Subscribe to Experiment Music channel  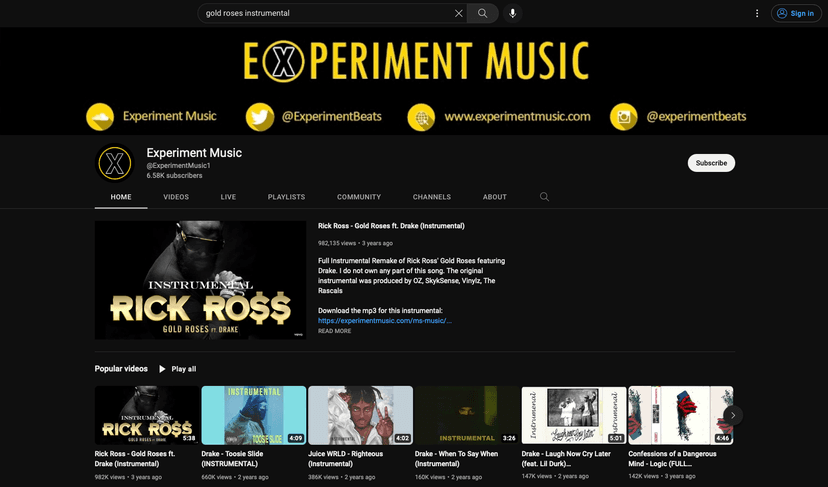click(x=711, y=163)
